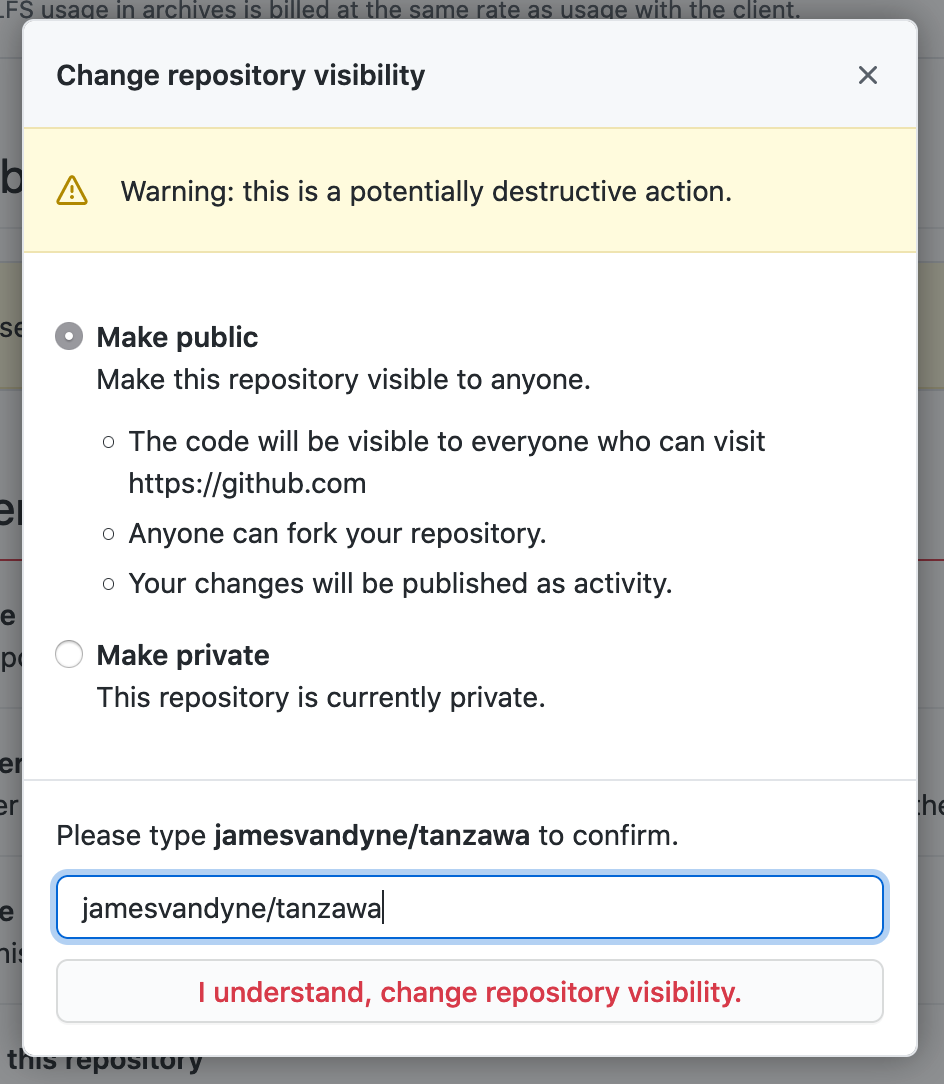Screen dimensions: 944x1084
Task: Click the https://github.com URL text
Action: [247, 484]
